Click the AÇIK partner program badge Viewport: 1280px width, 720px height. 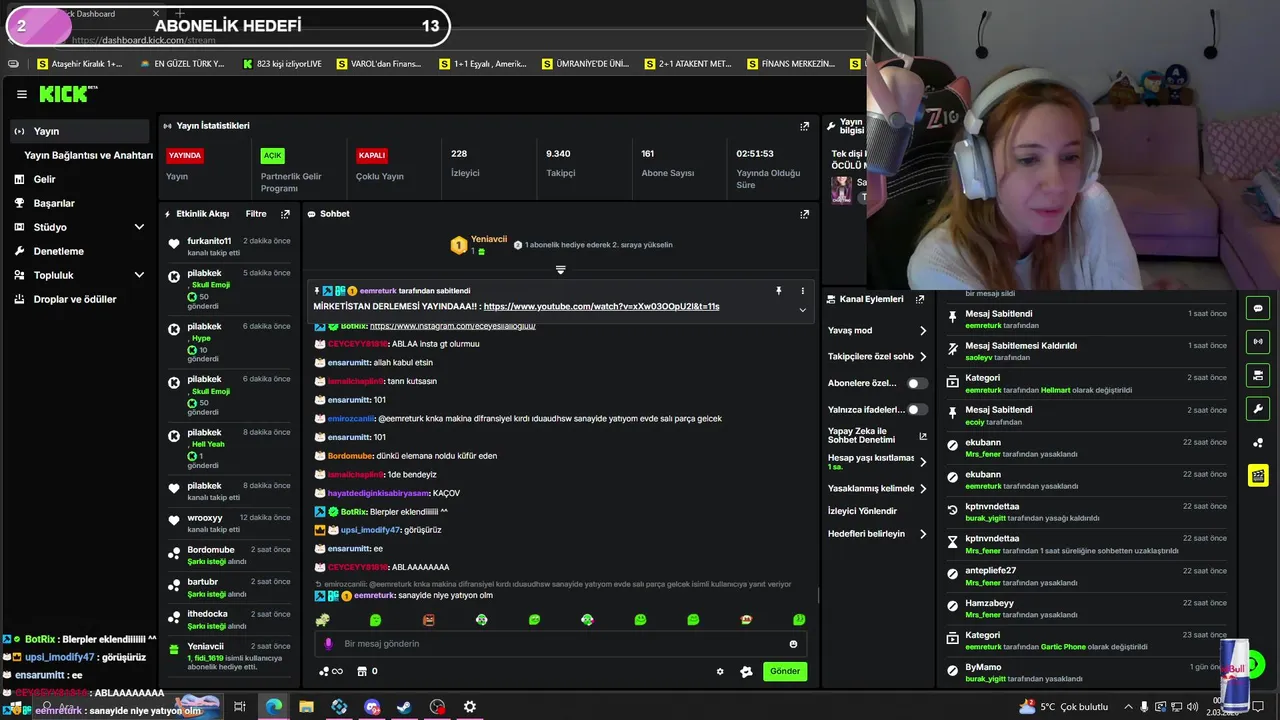pyautogui.click(x=273, y=155)
